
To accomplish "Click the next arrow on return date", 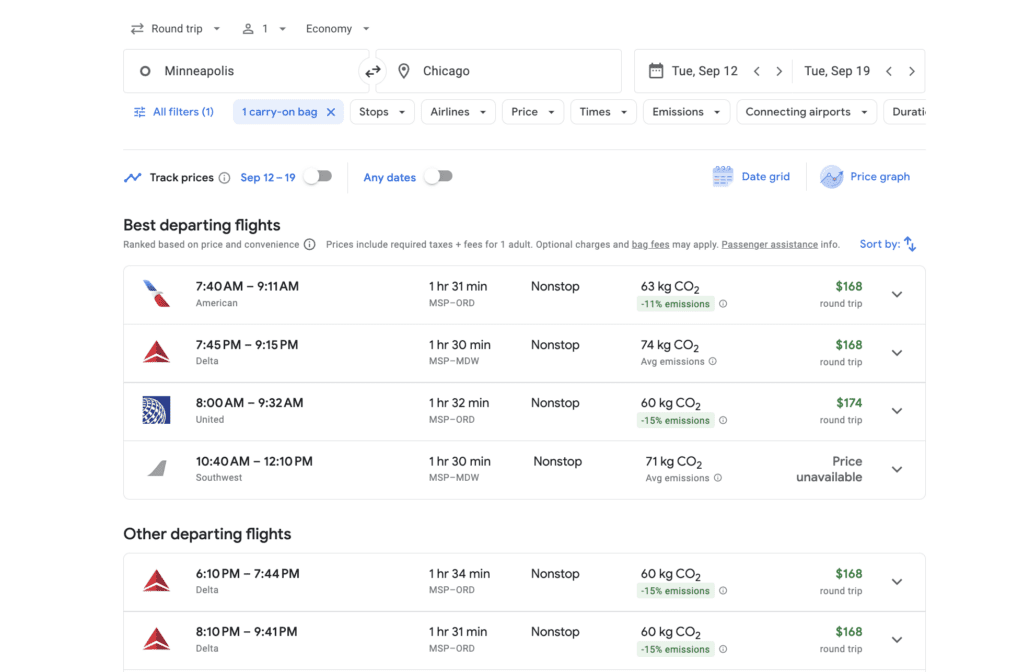I will point(911,70).
